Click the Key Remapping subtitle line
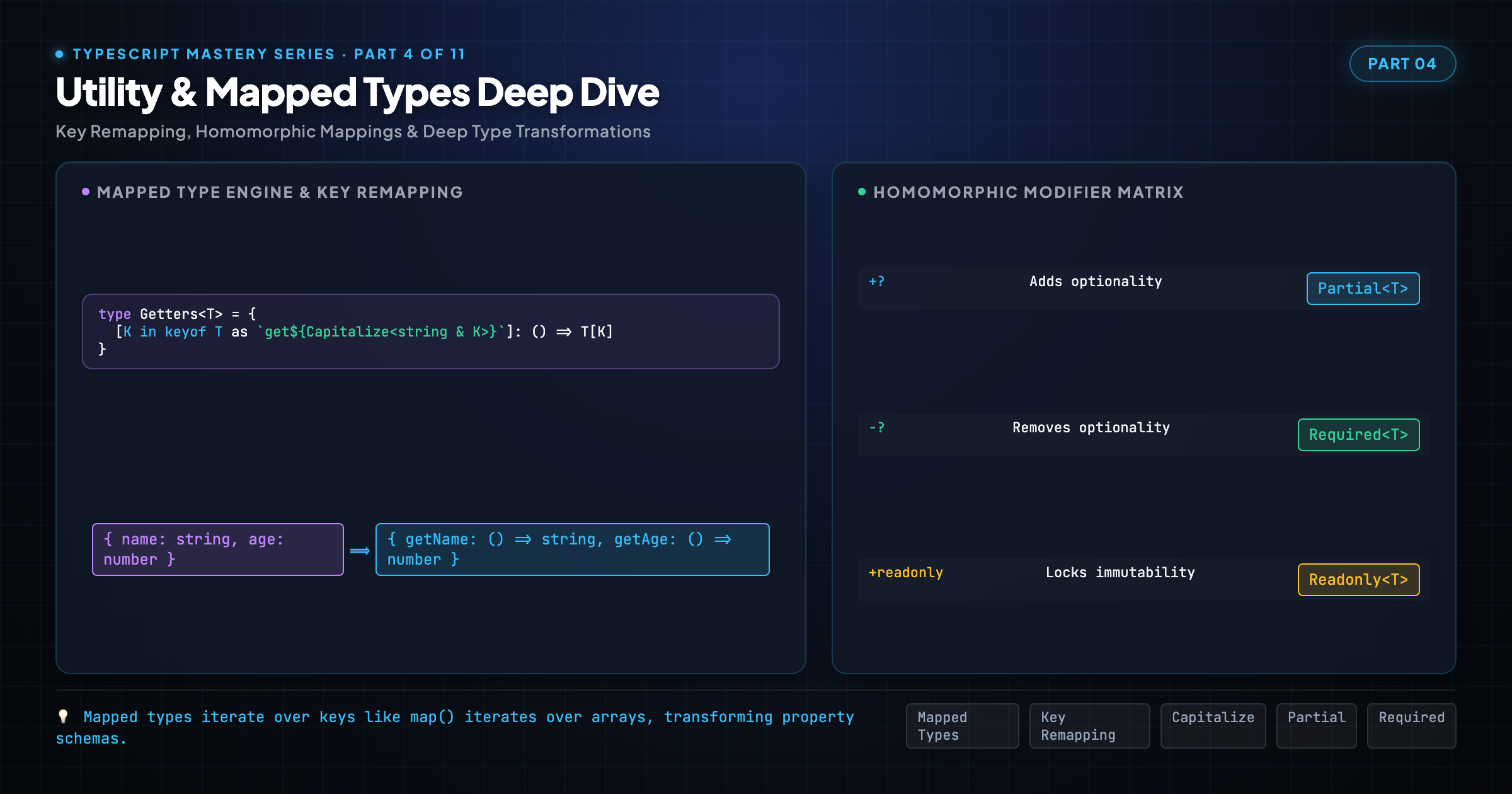Viewport: 1512px width, 794px height. pos(353,131)
